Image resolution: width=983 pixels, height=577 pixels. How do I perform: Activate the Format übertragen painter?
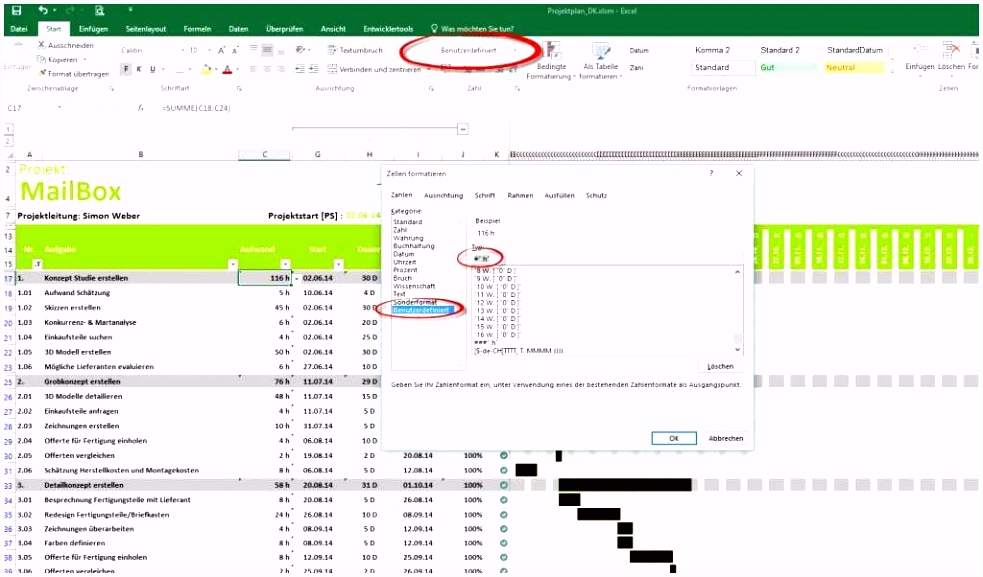click(73, 73)
